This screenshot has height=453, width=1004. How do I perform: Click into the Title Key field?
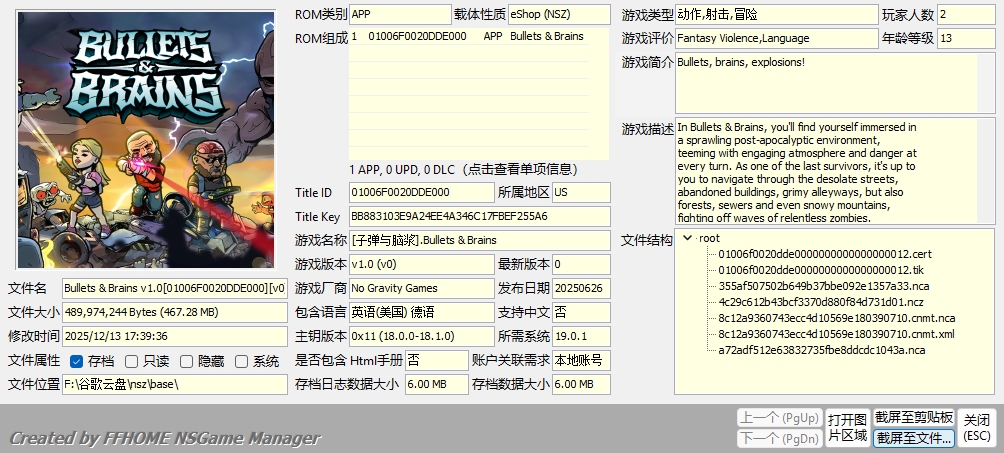(x=479, y=216)
